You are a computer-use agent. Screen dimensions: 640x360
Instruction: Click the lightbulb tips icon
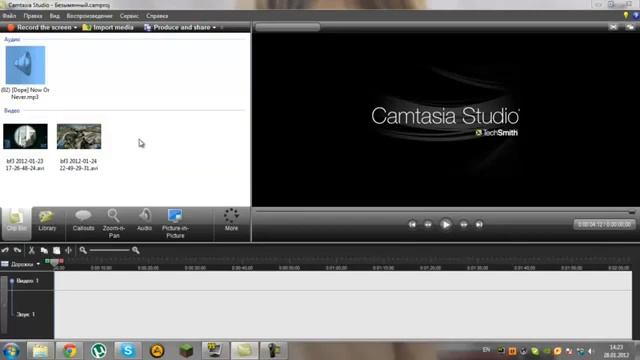626,16
